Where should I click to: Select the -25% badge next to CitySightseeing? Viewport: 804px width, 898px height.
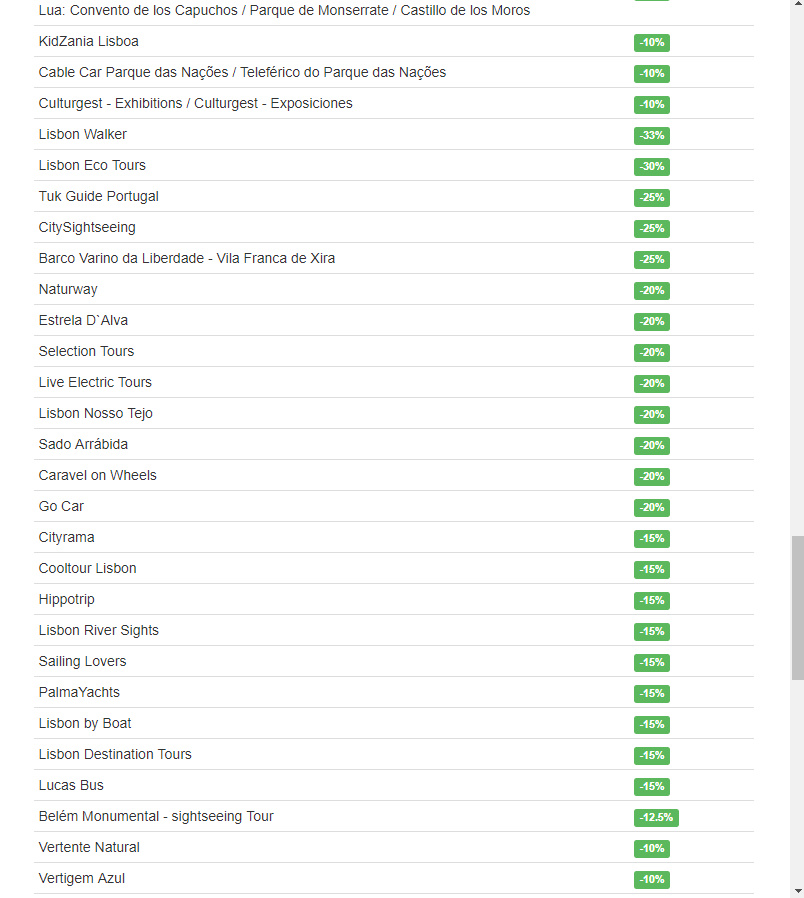click(x=652, y=229)
